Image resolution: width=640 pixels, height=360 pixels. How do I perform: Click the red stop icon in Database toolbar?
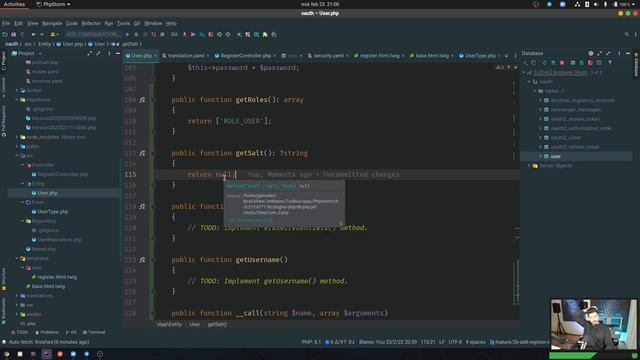click(x=562, y=63)
